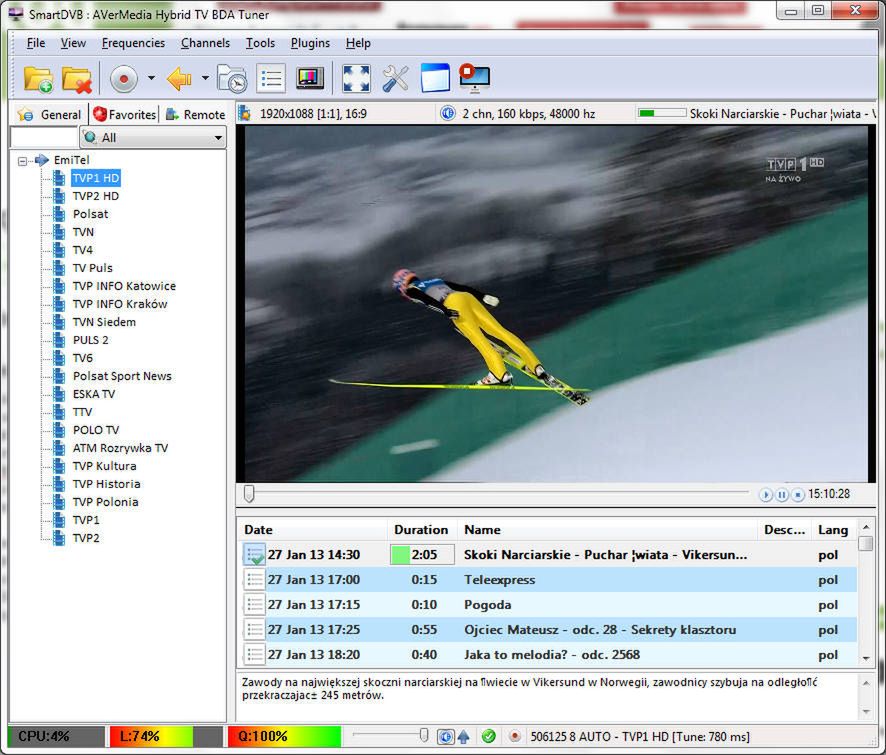Click the play button below video
Viewport: 886px width, 755px height.
pos(766,495)
